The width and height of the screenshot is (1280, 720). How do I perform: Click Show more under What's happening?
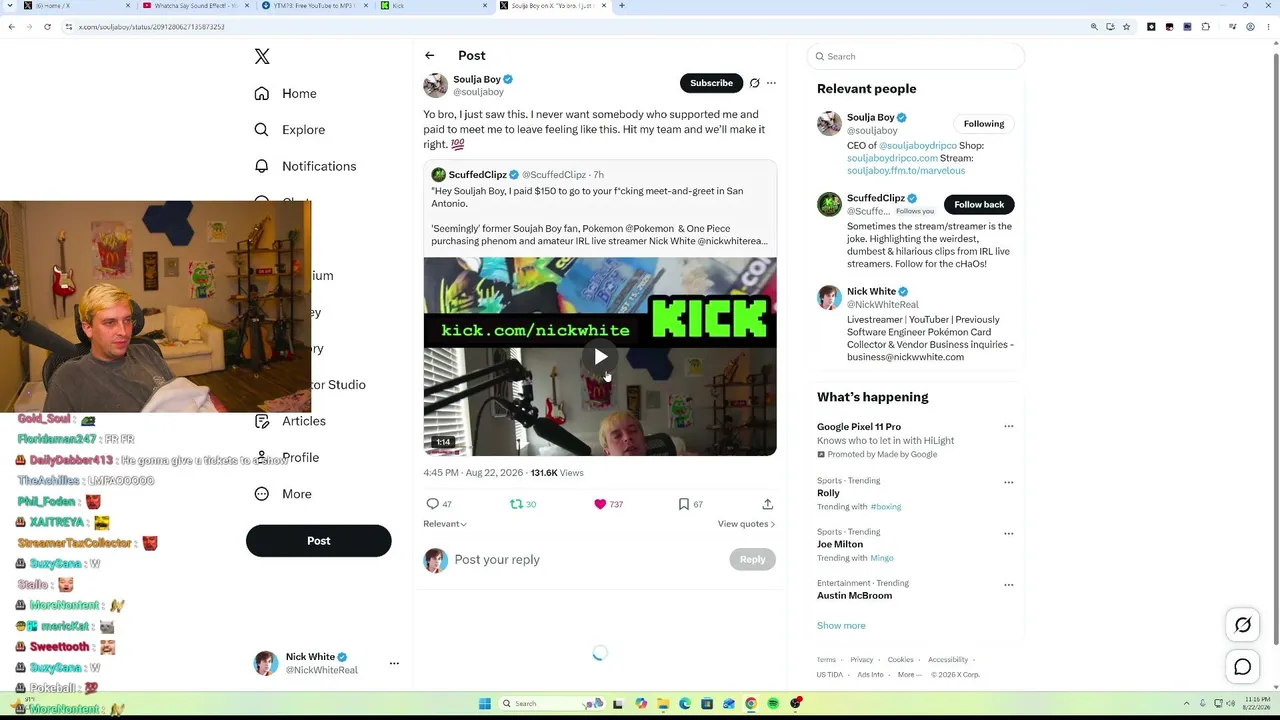point(841,626)
